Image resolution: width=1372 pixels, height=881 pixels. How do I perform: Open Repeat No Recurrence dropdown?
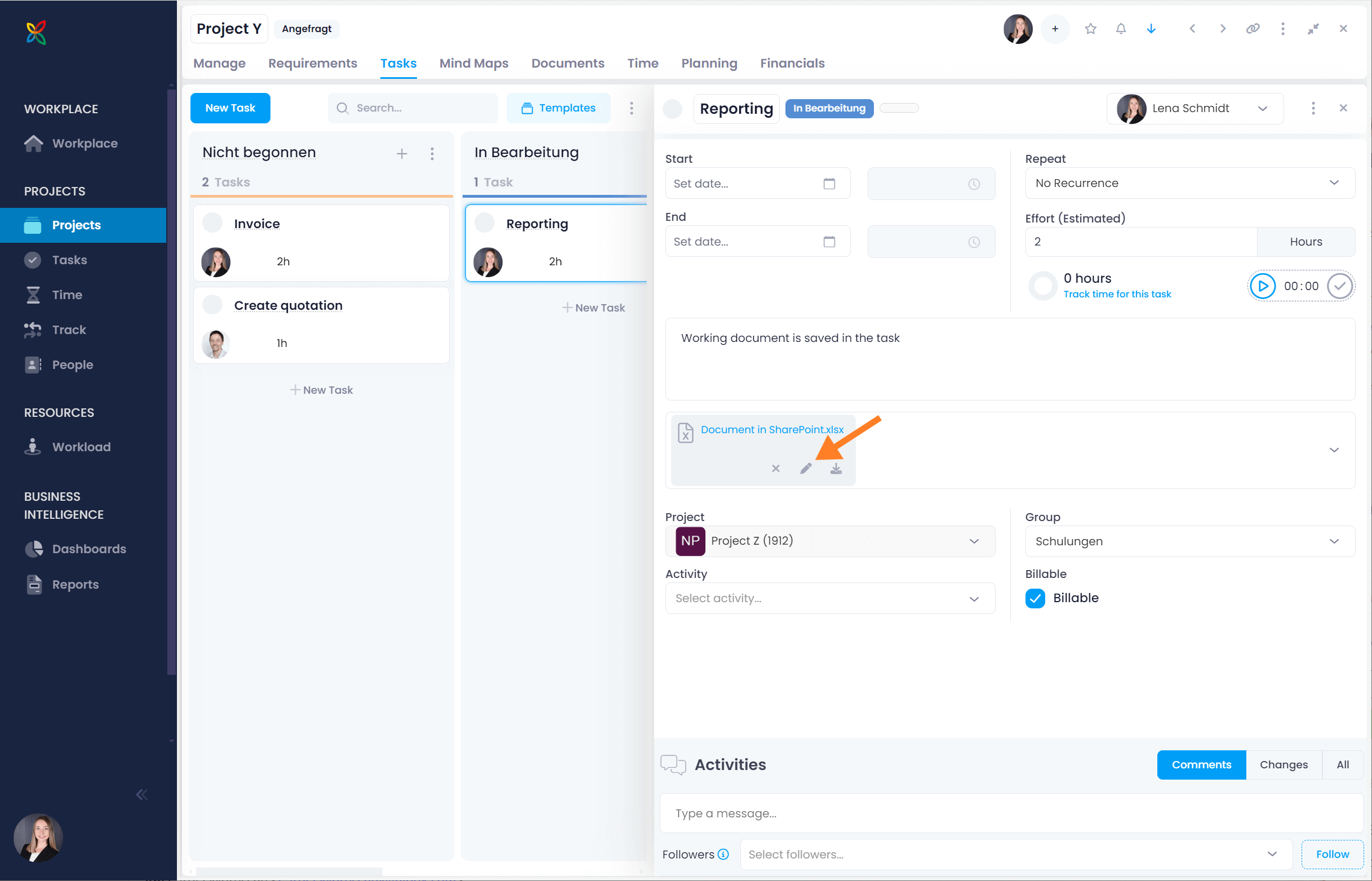tap(1190, 183)
